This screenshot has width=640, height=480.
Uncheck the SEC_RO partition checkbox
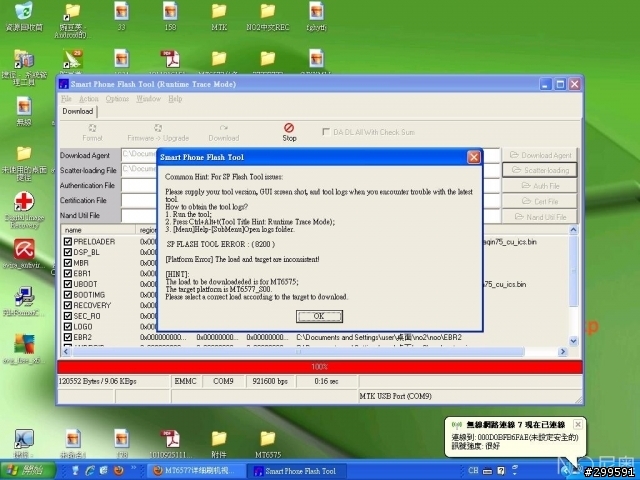[68, 316]
